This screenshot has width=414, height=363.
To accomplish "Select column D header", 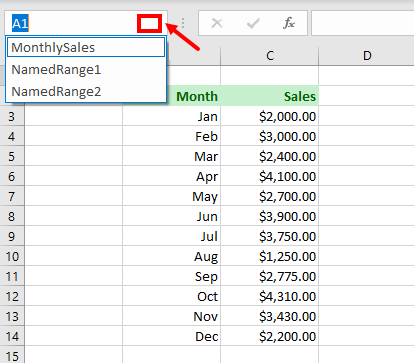I will [x=367, y=56].
